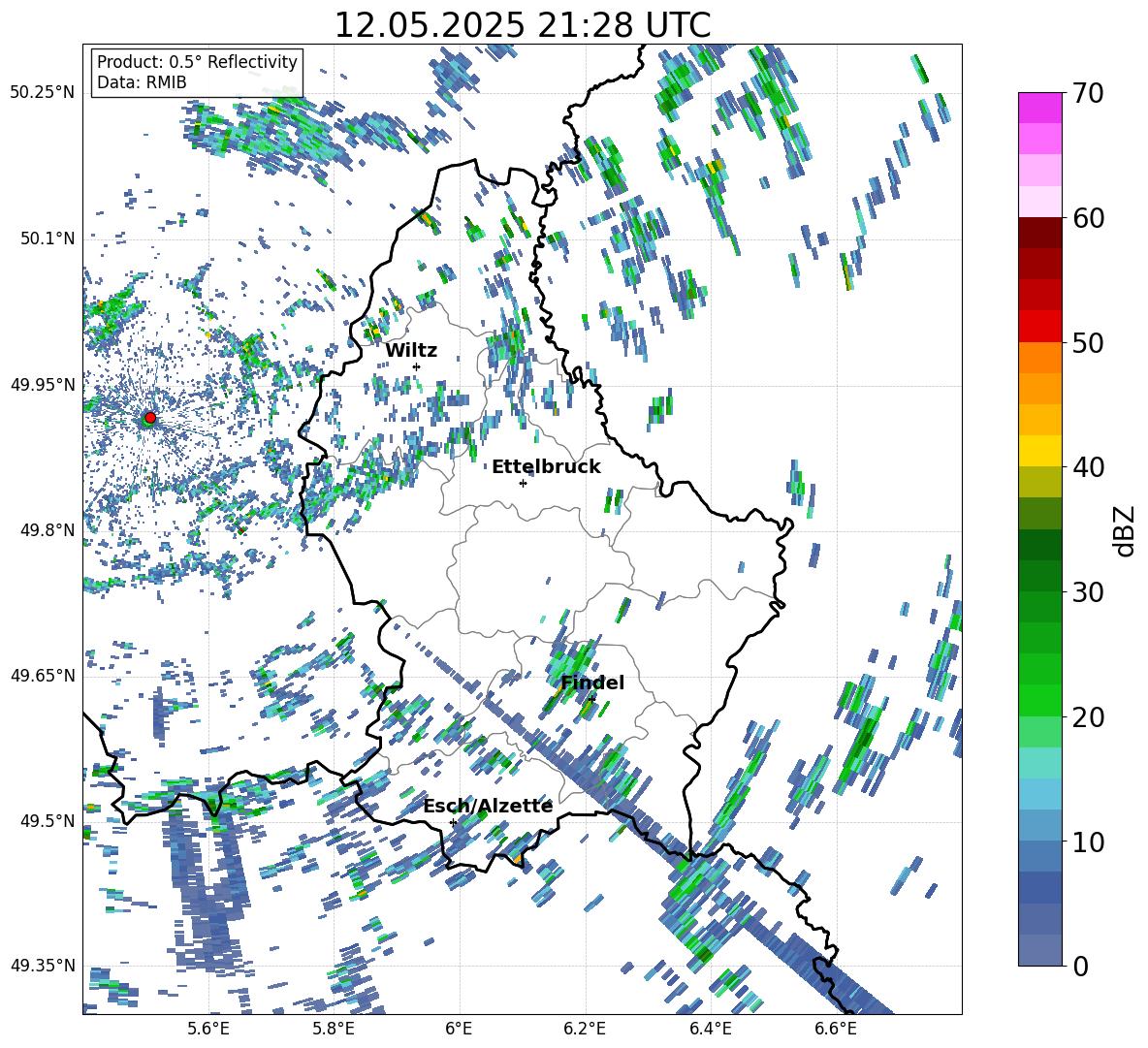Click the 49.8°N latitude label
This screenshot has height=1048, width=1148.
click(48, 530)
